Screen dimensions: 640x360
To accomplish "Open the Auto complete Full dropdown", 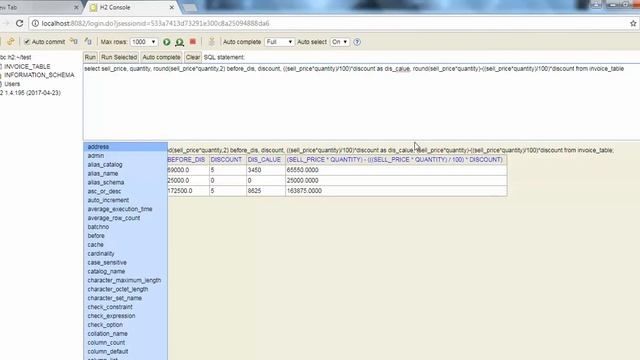I will click(279, 42).
